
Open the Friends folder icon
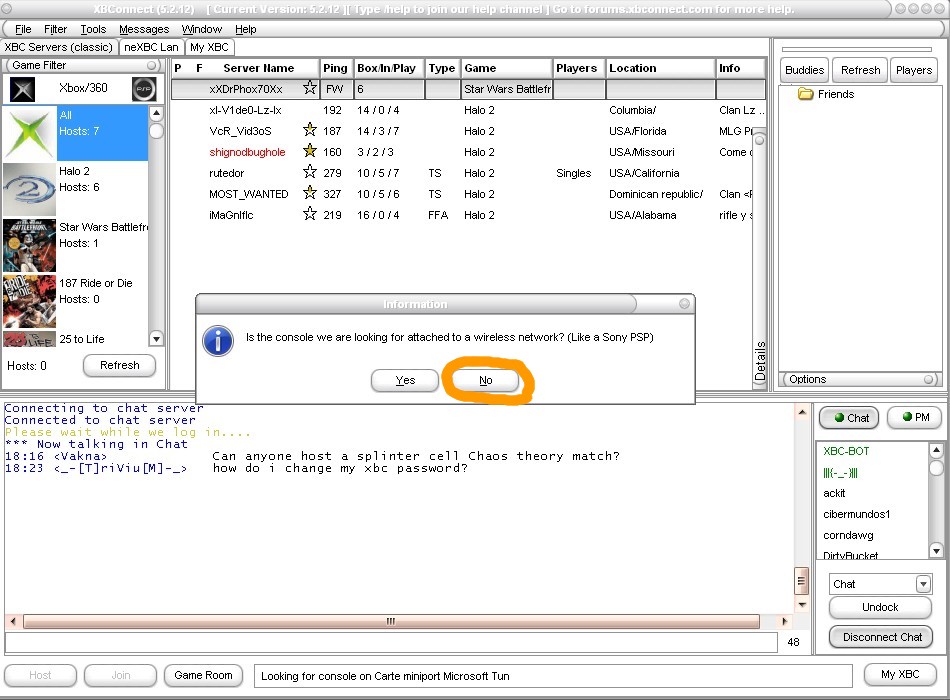[x=805, y=94]
